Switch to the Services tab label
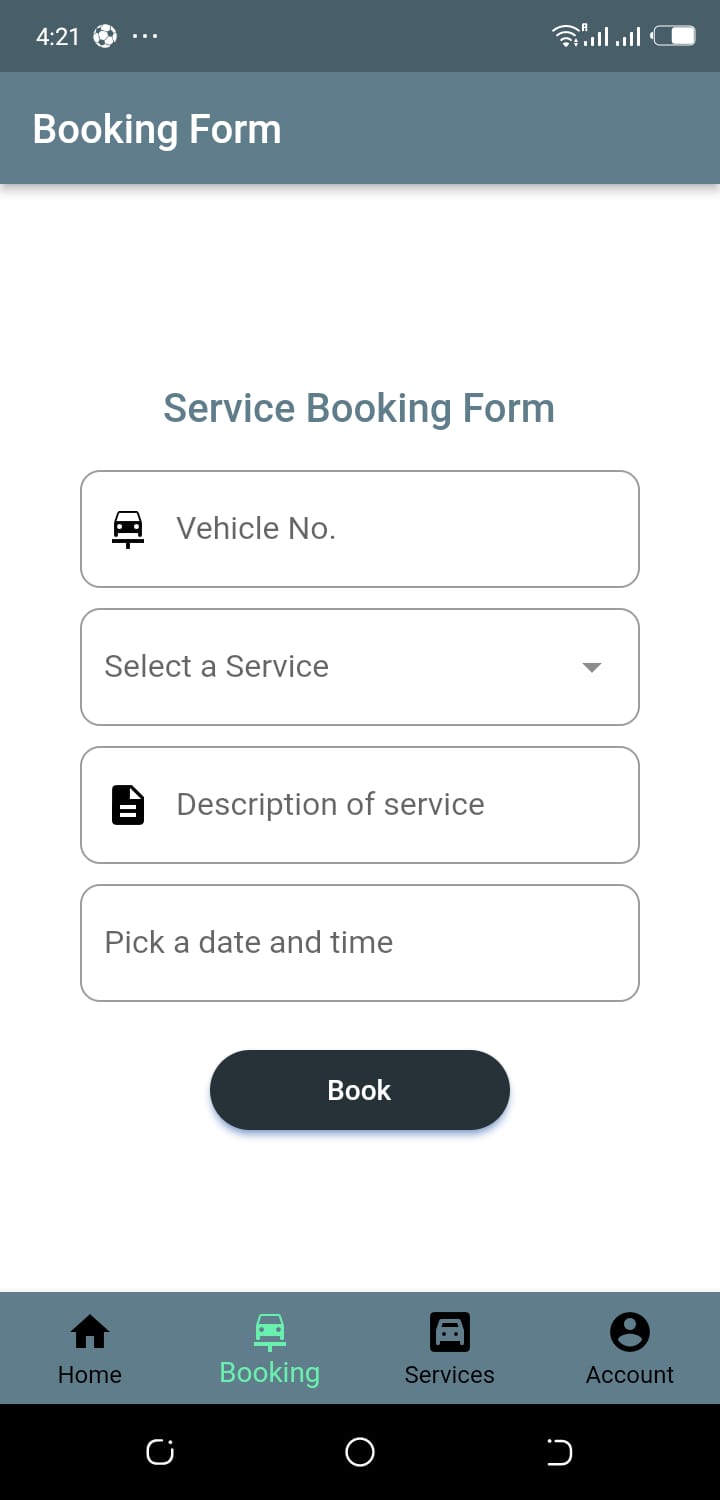Image resolution: width=720 pixels, height=1500 pixels. (x=450, y=1375)
